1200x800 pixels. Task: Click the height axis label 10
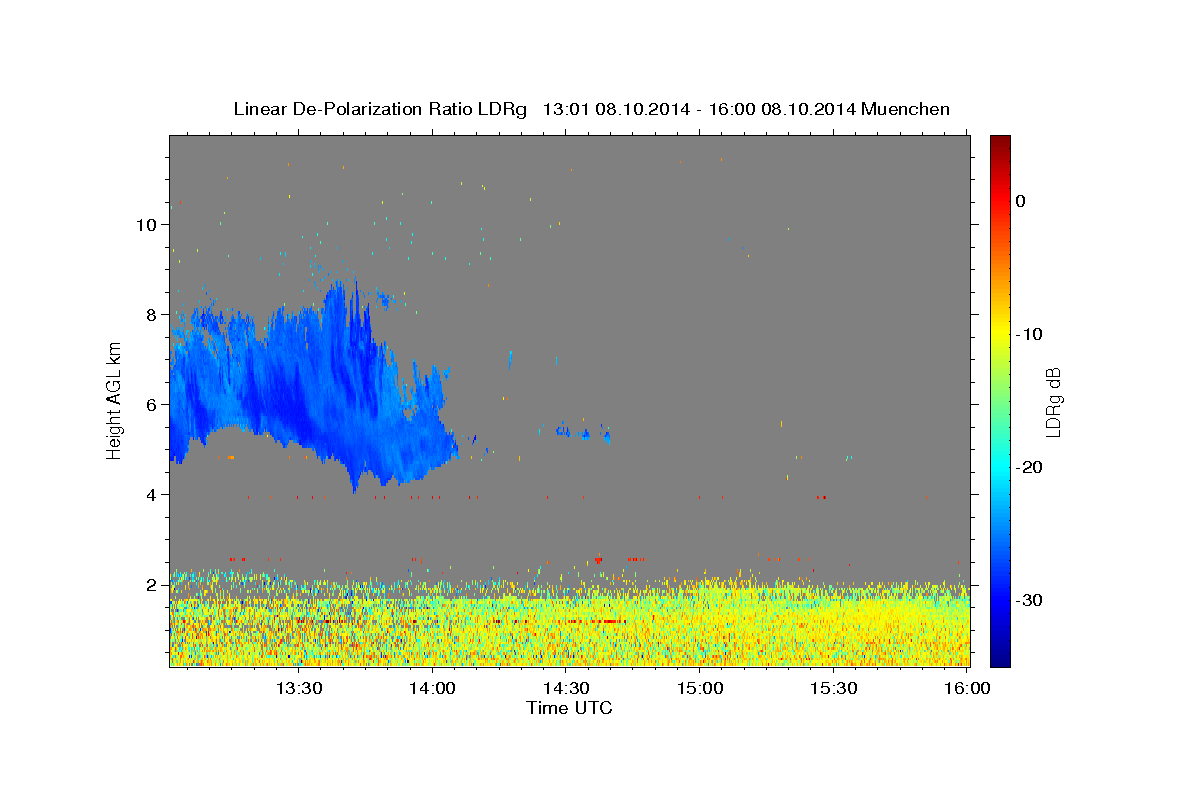click(x=146, y=224)
